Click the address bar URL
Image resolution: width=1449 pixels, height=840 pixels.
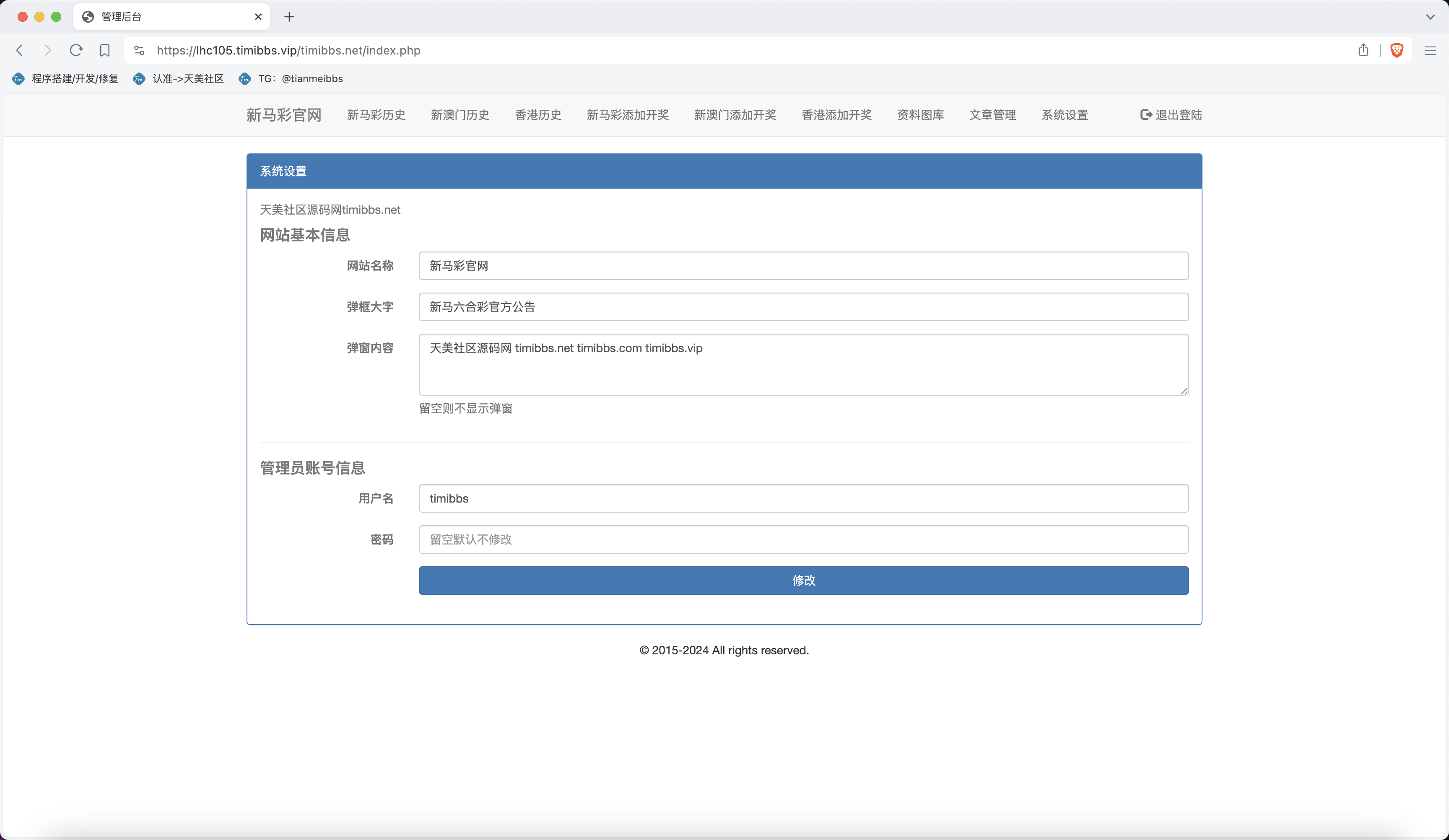[x=288, y=50]
